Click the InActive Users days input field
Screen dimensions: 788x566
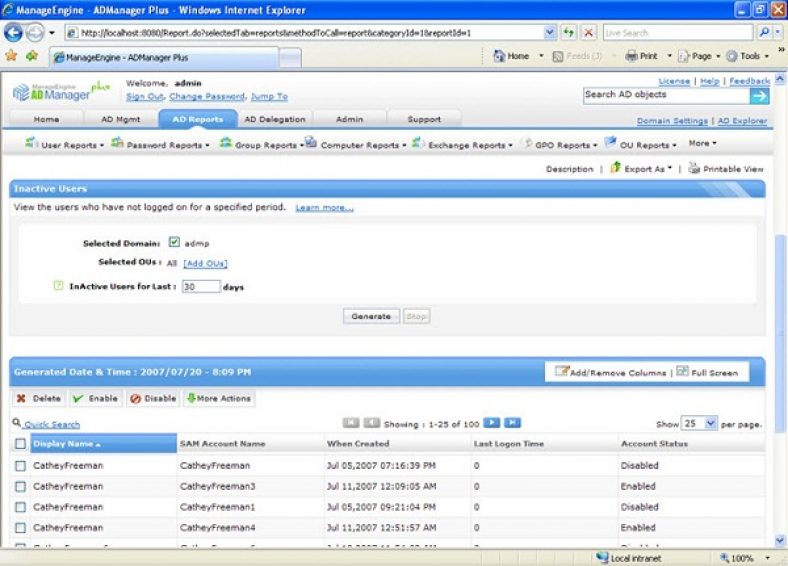[x=201, y=287]
